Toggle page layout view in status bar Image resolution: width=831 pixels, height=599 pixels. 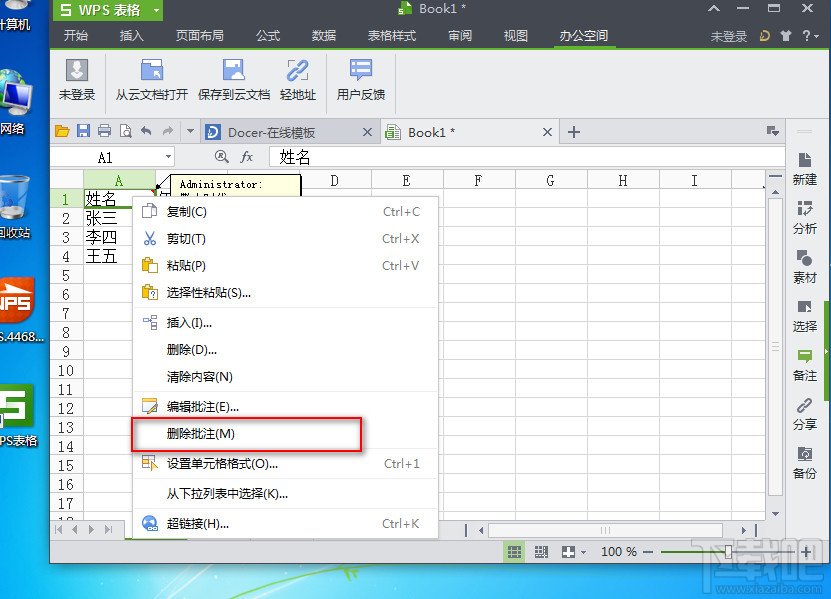click(541, 551)
